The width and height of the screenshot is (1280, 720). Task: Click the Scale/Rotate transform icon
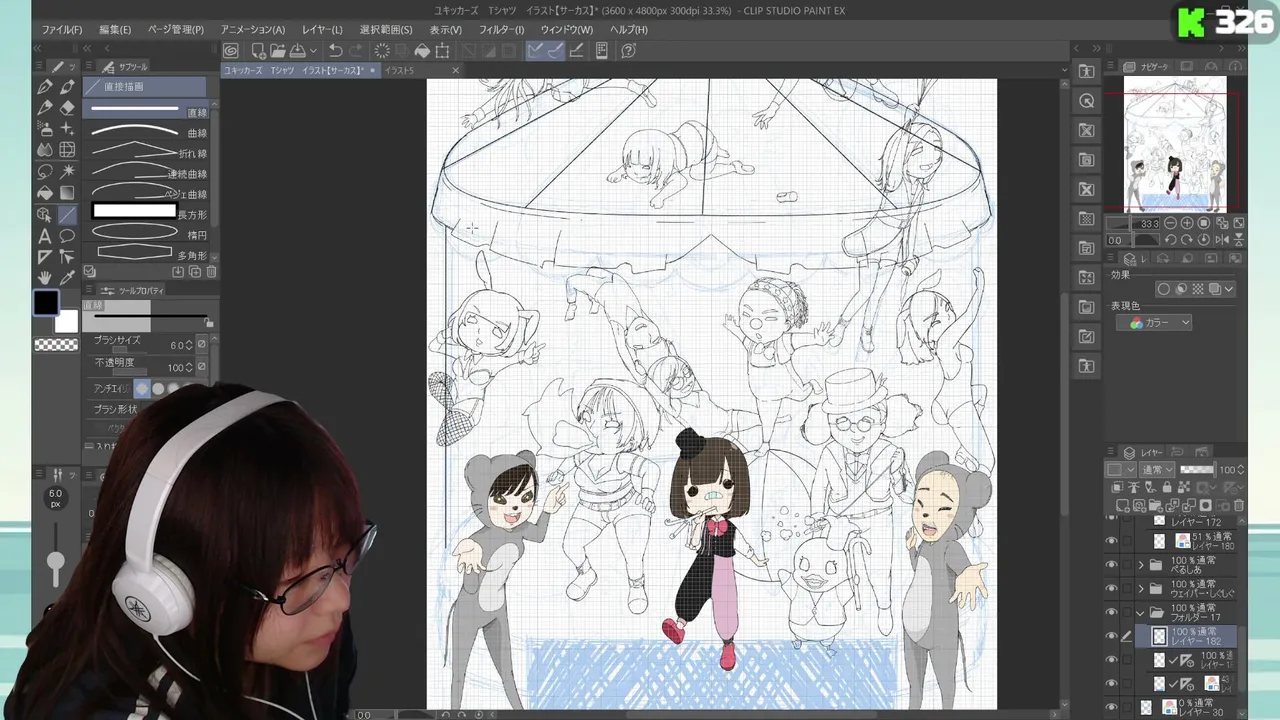(x=442, y=51)
